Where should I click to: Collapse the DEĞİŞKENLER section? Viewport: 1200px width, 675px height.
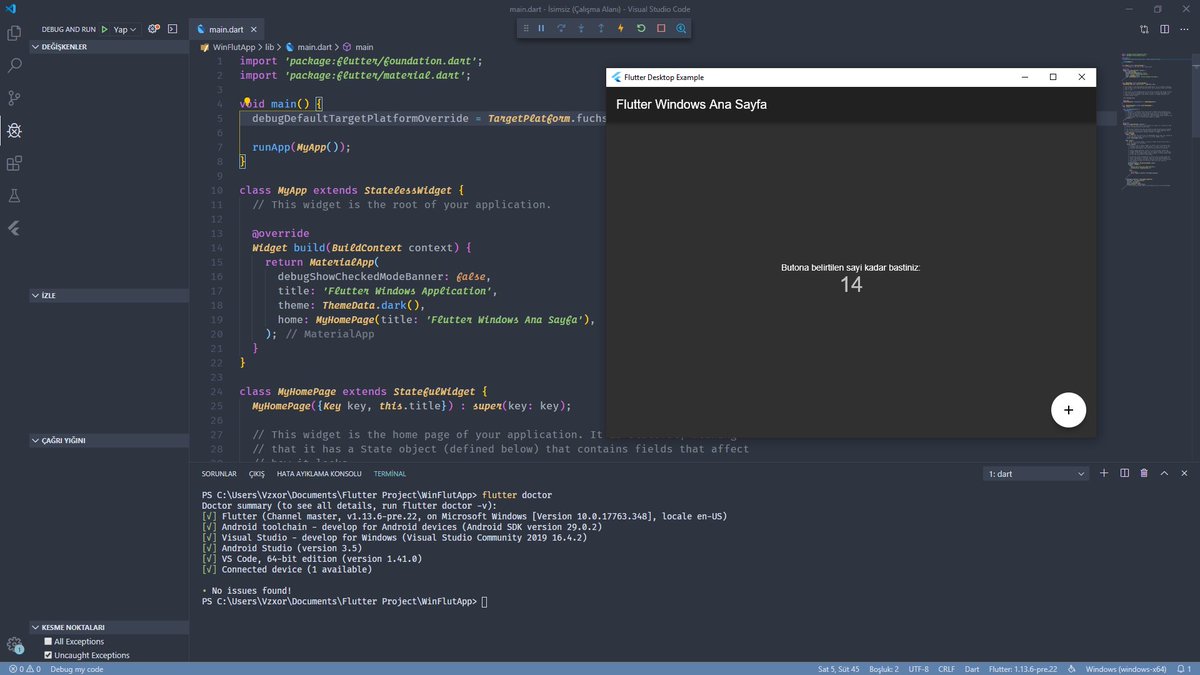tap(108, 46)
